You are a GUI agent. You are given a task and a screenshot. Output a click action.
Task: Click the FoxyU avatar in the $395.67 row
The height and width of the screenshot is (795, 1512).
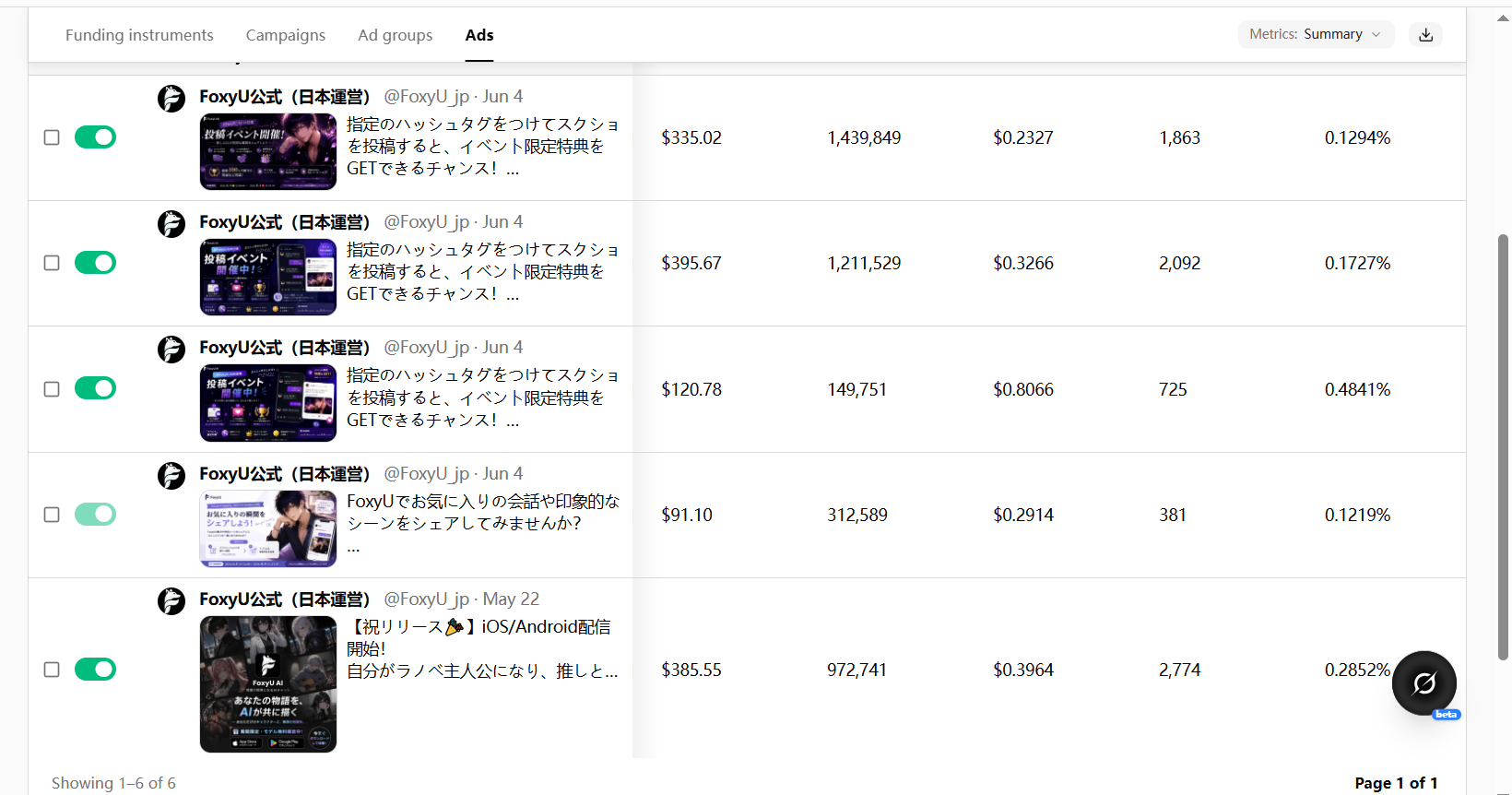tap(171, 223)
